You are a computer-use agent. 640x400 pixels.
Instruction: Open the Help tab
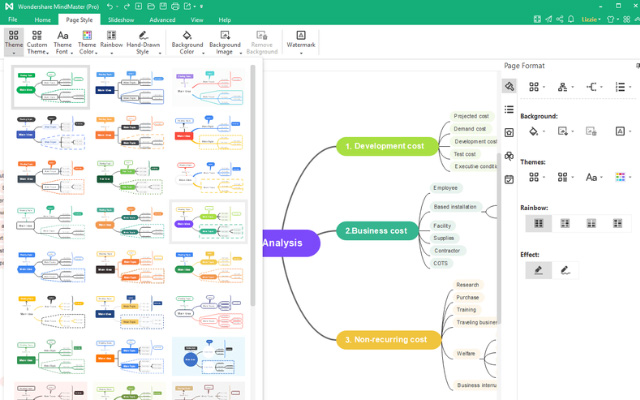coord(224,20)
